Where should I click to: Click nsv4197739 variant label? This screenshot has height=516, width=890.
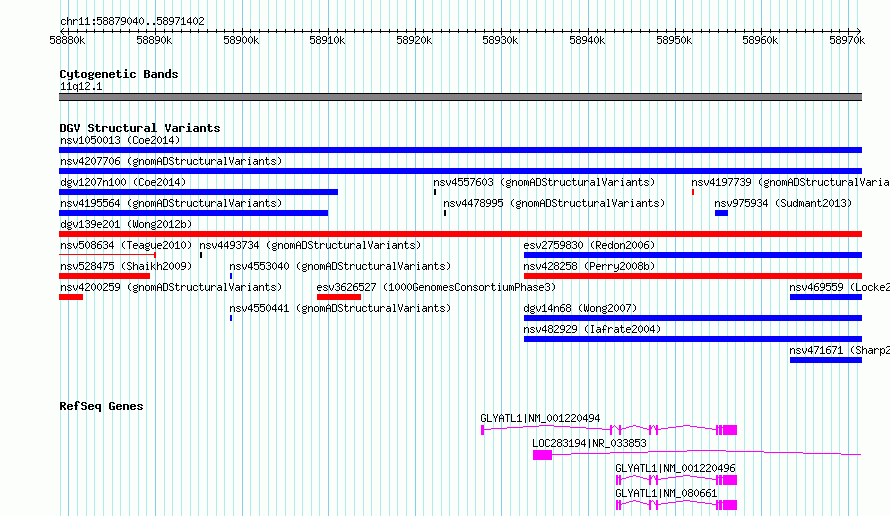790,182
